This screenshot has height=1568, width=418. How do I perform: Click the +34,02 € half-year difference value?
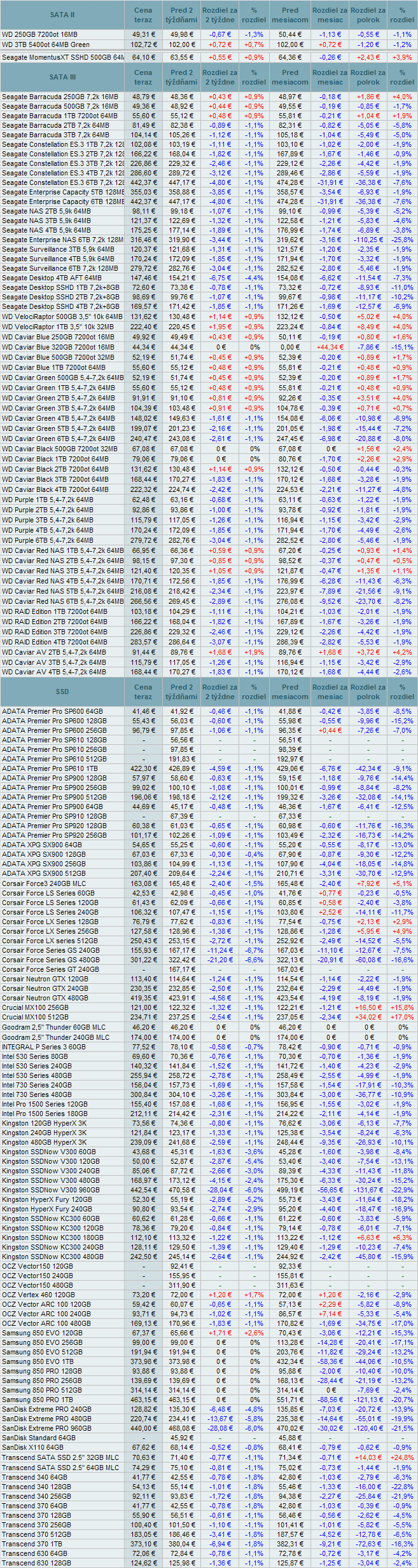pos(368,1017)
